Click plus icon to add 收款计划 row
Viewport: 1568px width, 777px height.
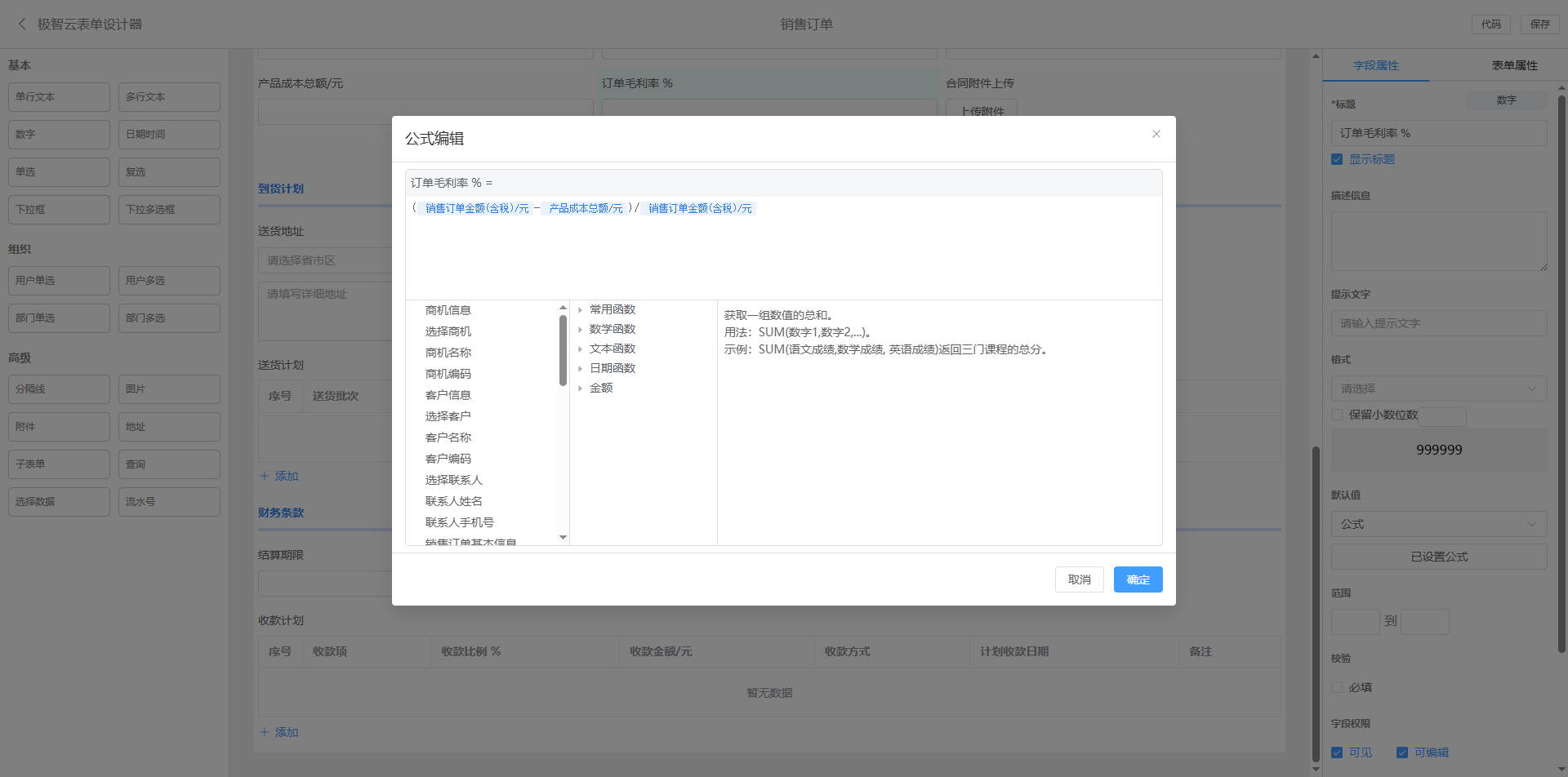tap(265, 732)
